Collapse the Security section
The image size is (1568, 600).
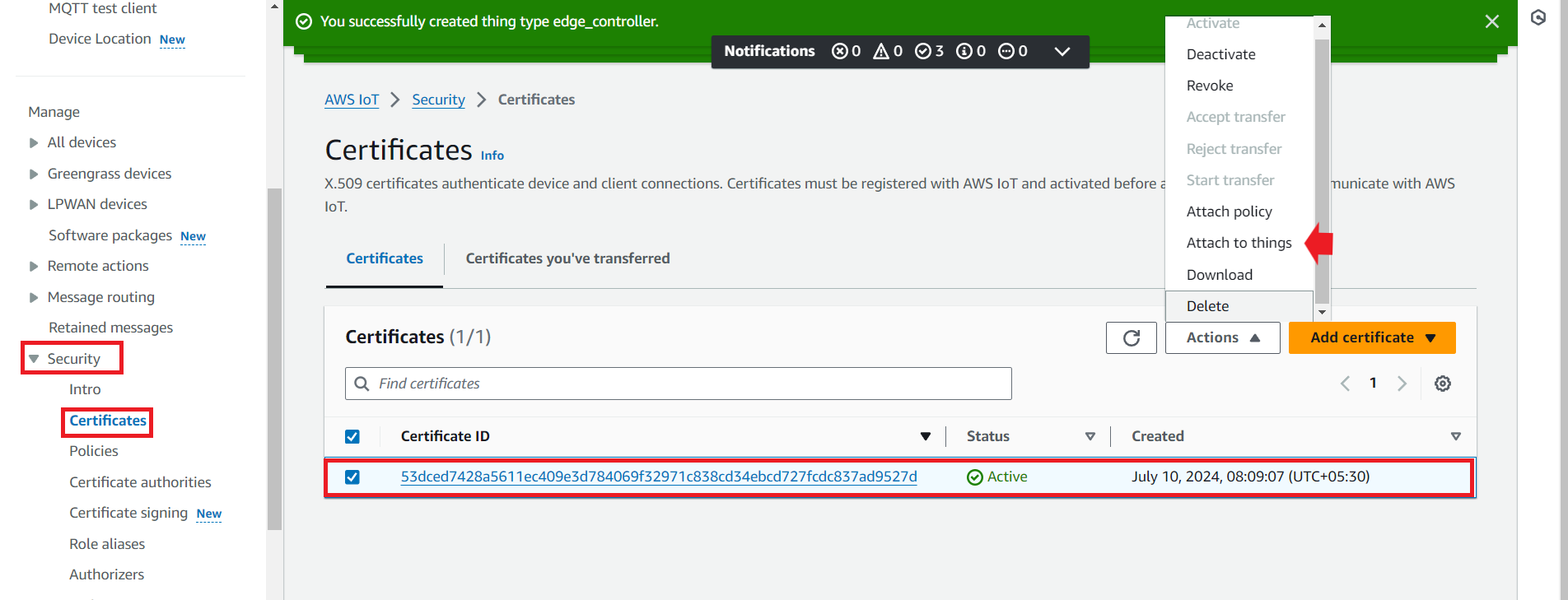click(x=34, y=359)
